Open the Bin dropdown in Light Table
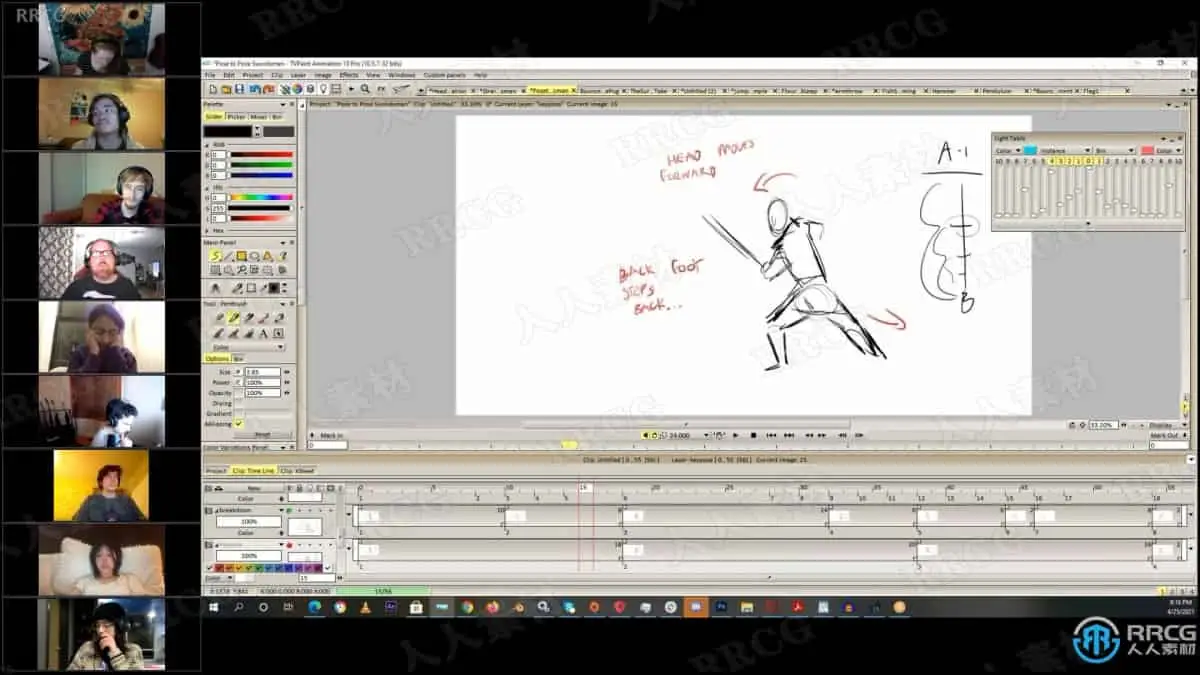1200x675 pixels. tap(1115, 151)
